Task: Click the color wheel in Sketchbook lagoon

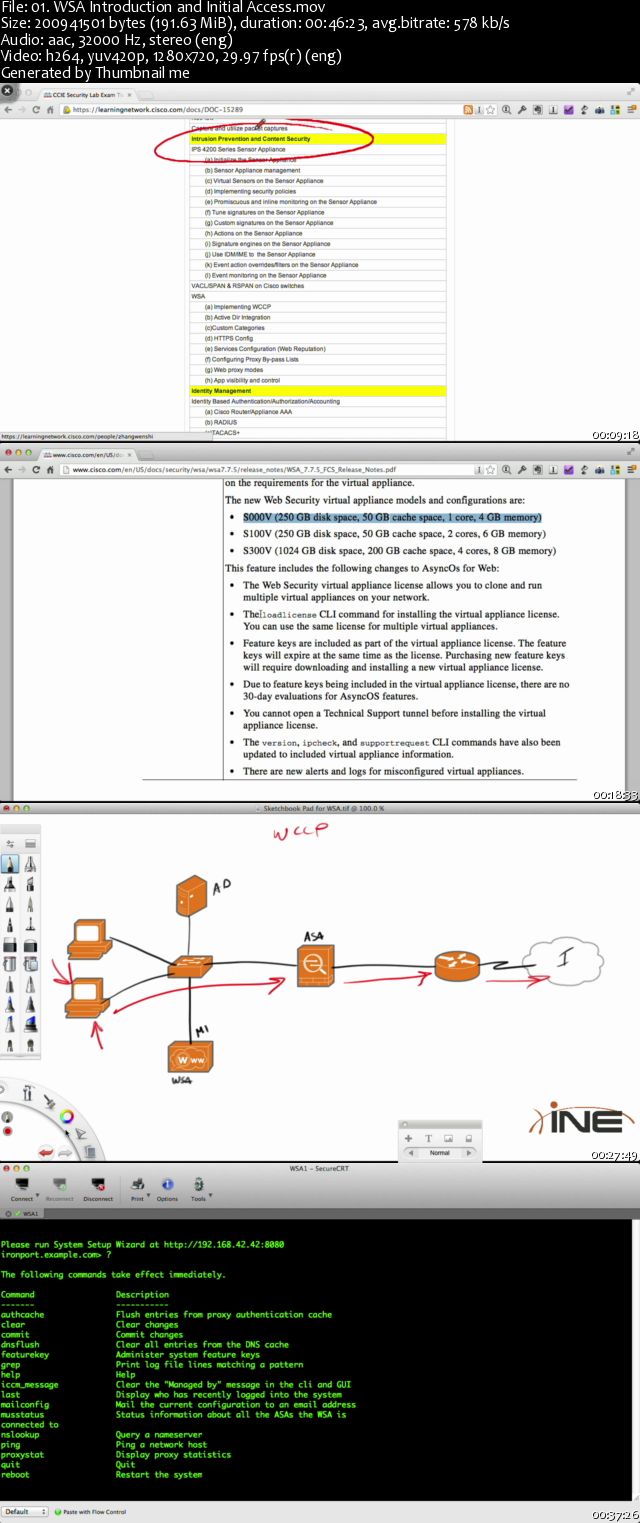Action: tap(67, 1117)
